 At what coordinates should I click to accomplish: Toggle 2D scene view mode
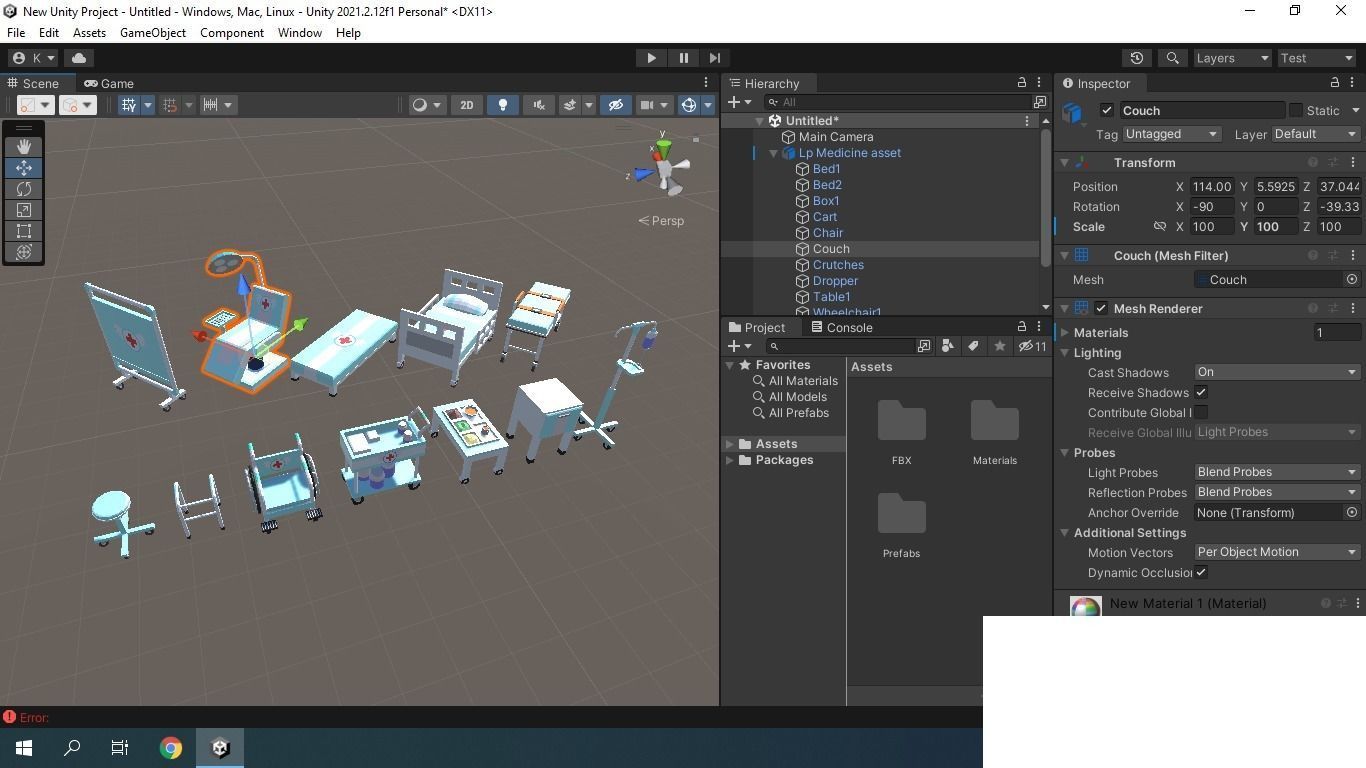click(x=466, y=105)
